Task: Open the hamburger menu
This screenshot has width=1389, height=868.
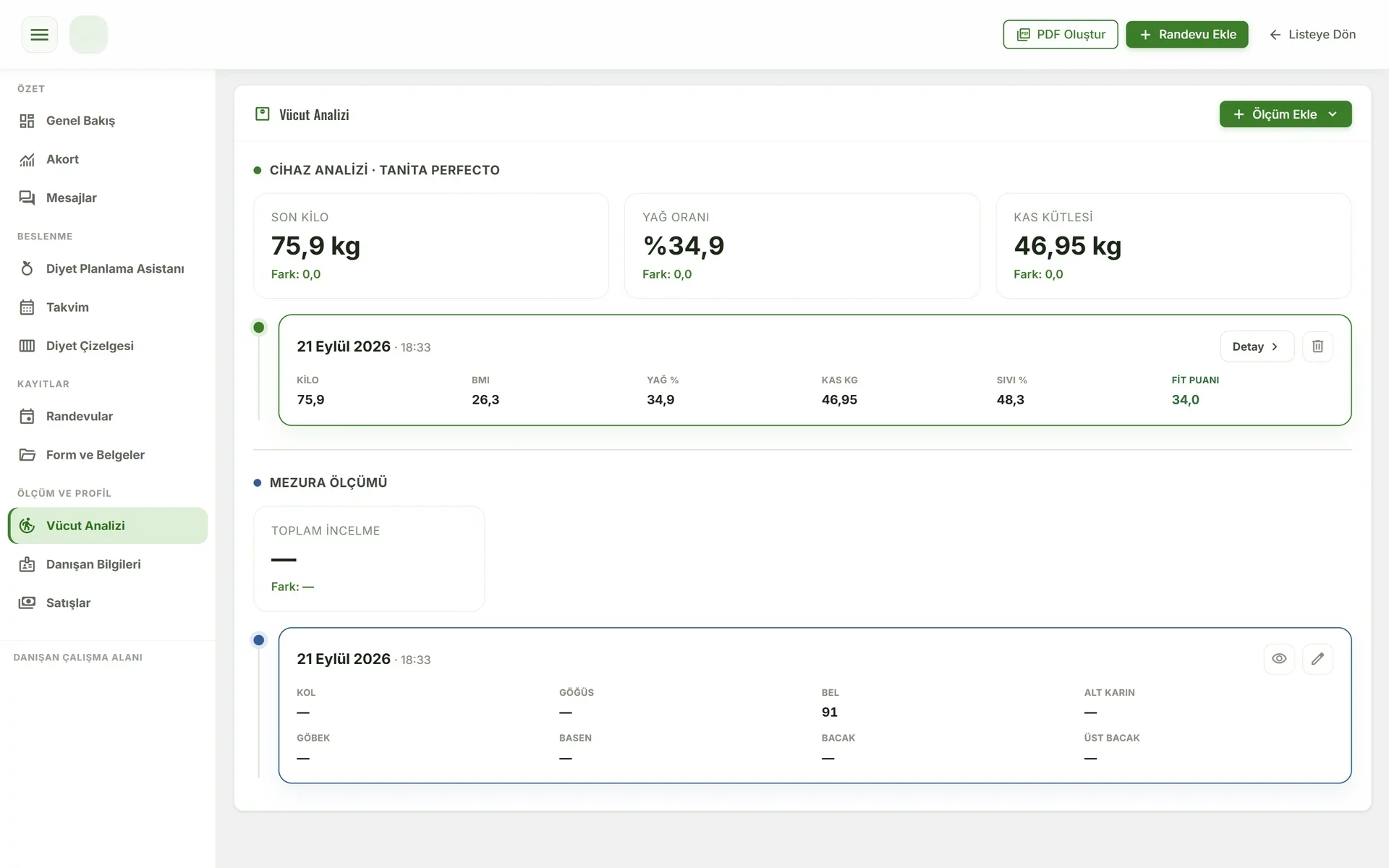Action: [x=39, y=35]
